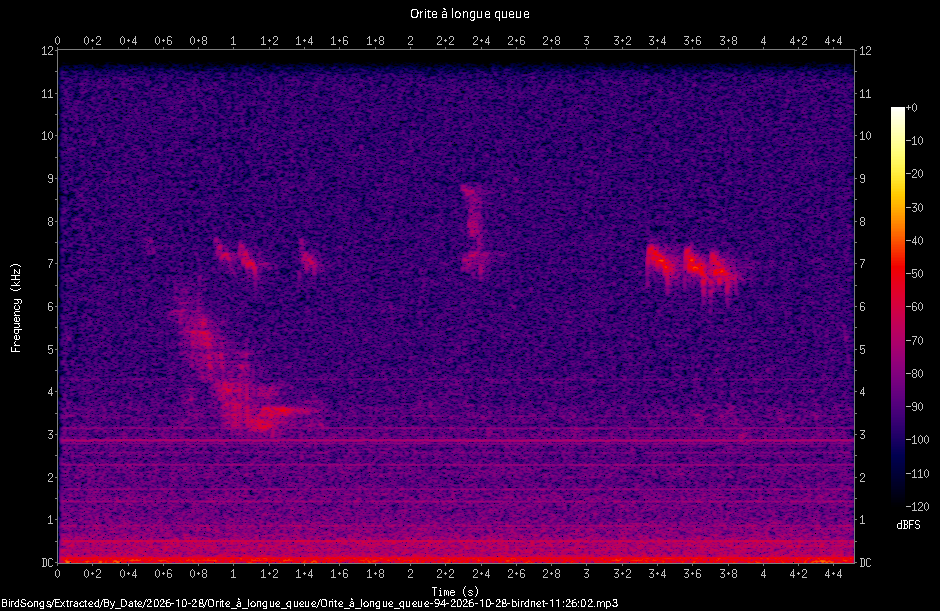Click "DC" on the right frequency axis

865,562
